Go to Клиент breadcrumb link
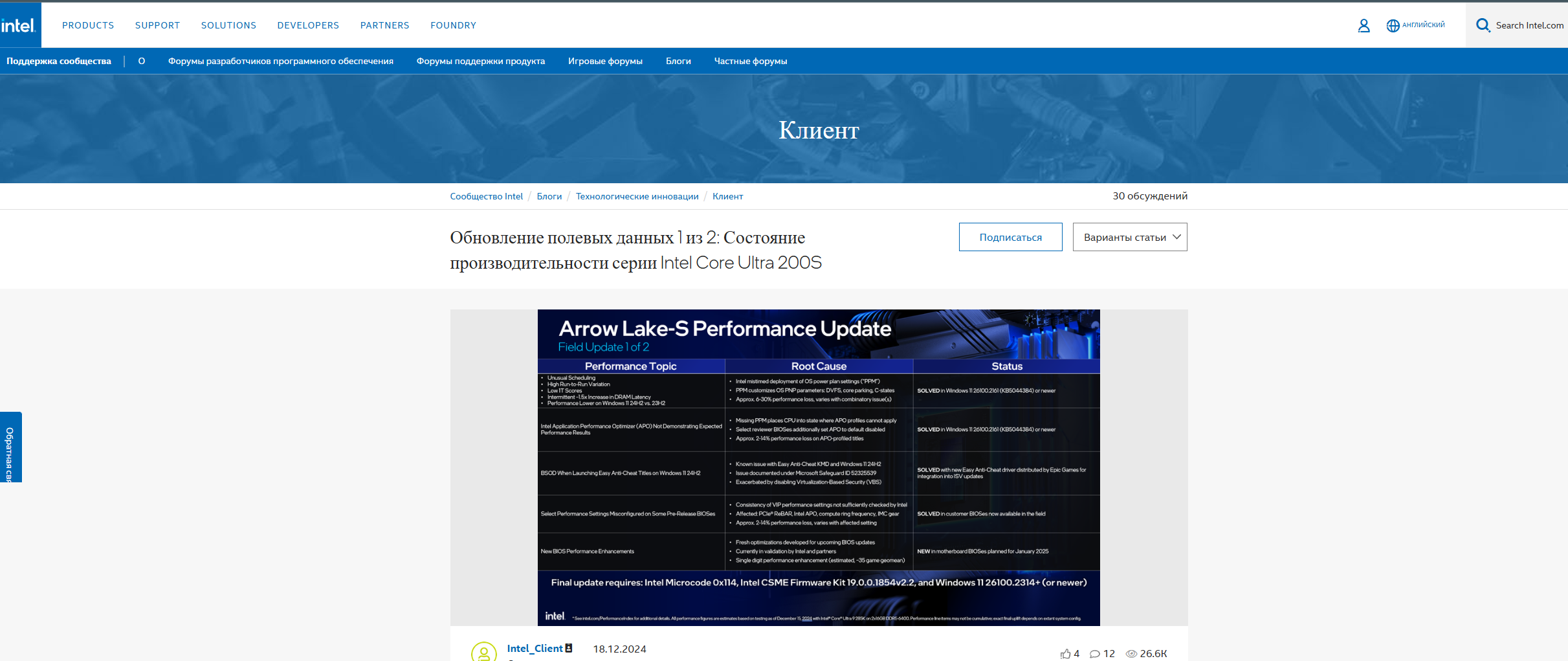 coord(728,196)
